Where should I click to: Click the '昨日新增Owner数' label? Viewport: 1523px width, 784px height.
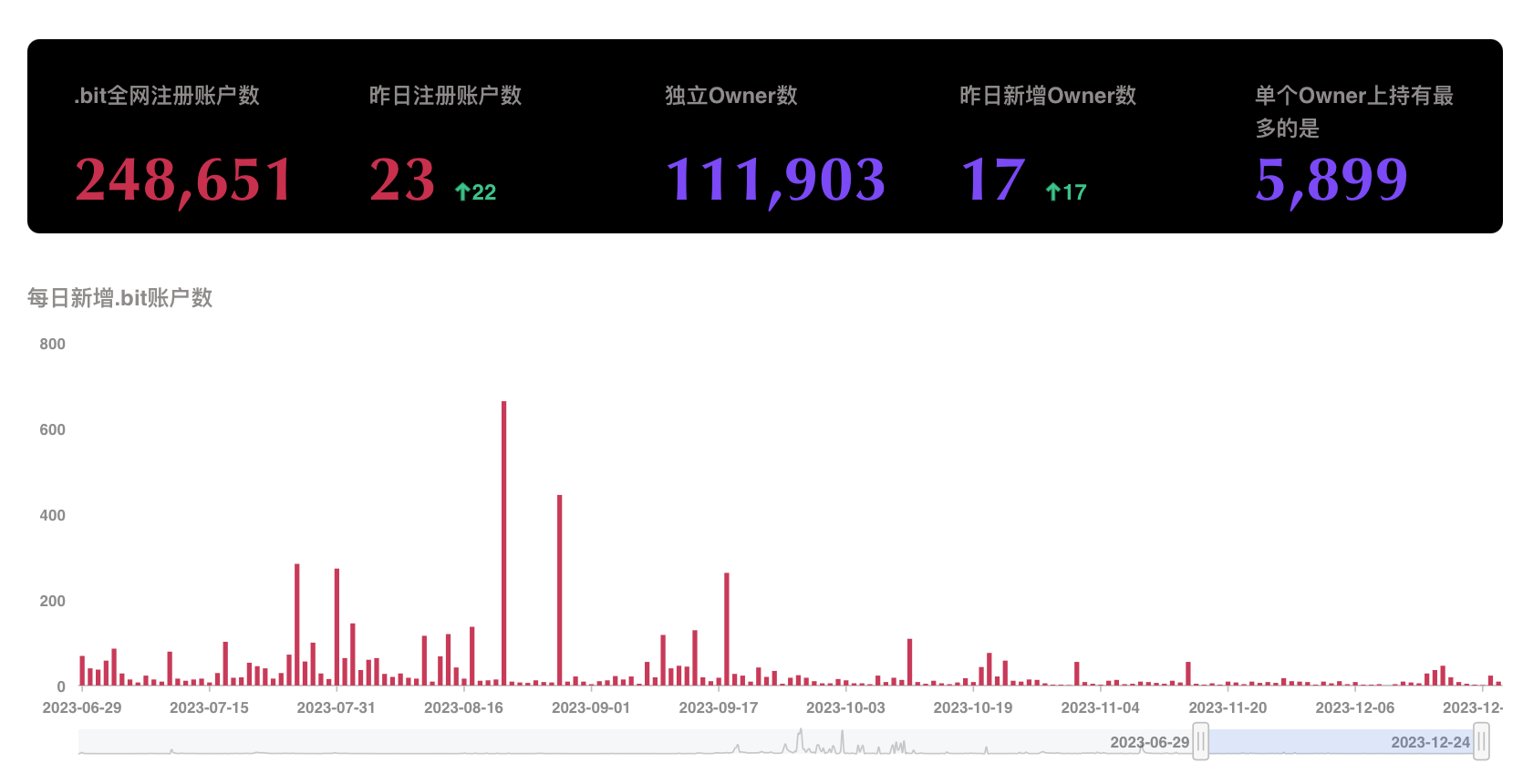tap(1048, 96)
